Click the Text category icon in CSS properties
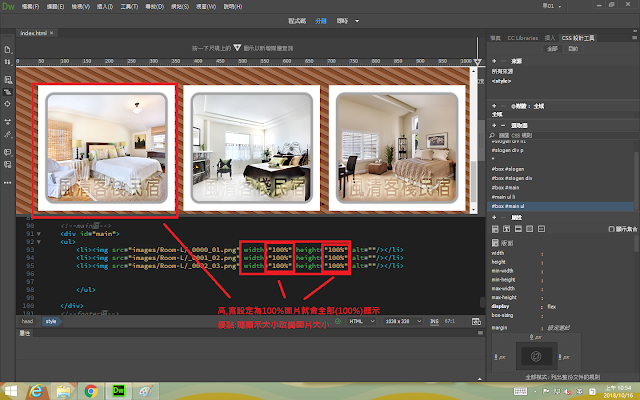 point(507,229)
